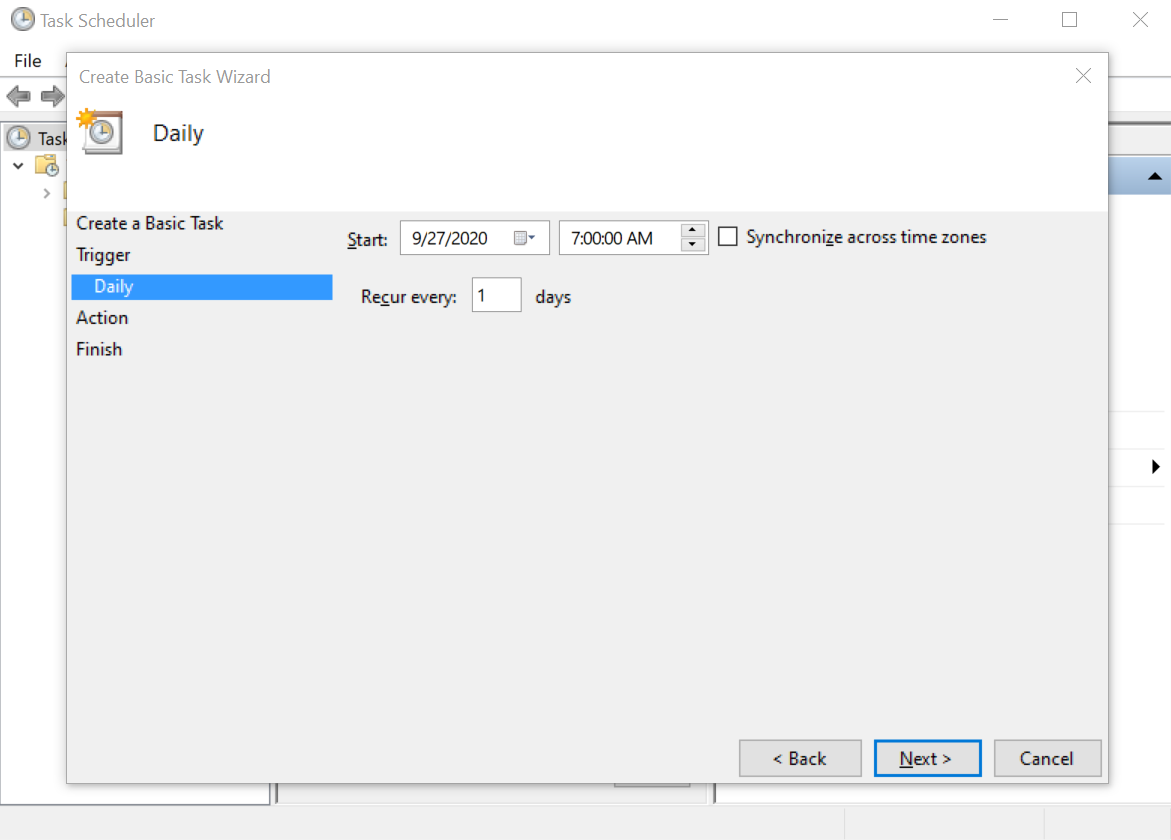Cancel the Create Basic Task Wizard
The height and width of the screenshot is (840, 1171).
pos(1047,759)
